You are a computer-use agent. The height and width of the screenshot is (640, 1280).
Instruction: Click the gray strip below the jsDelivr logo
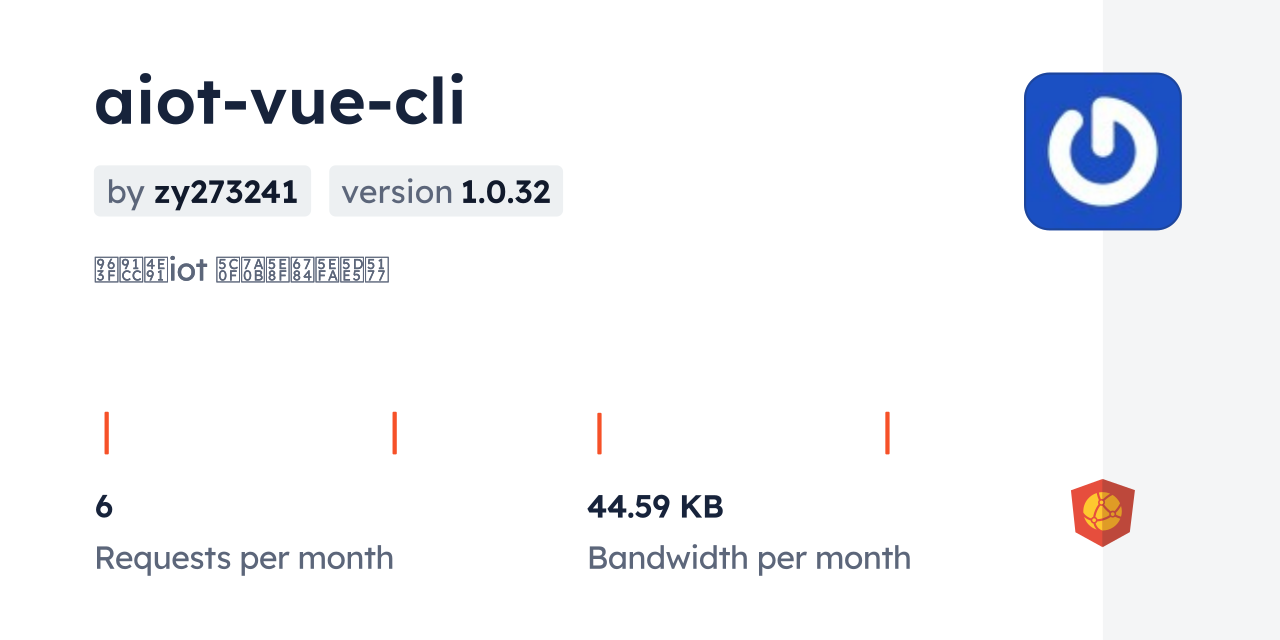coord(1190,595)
